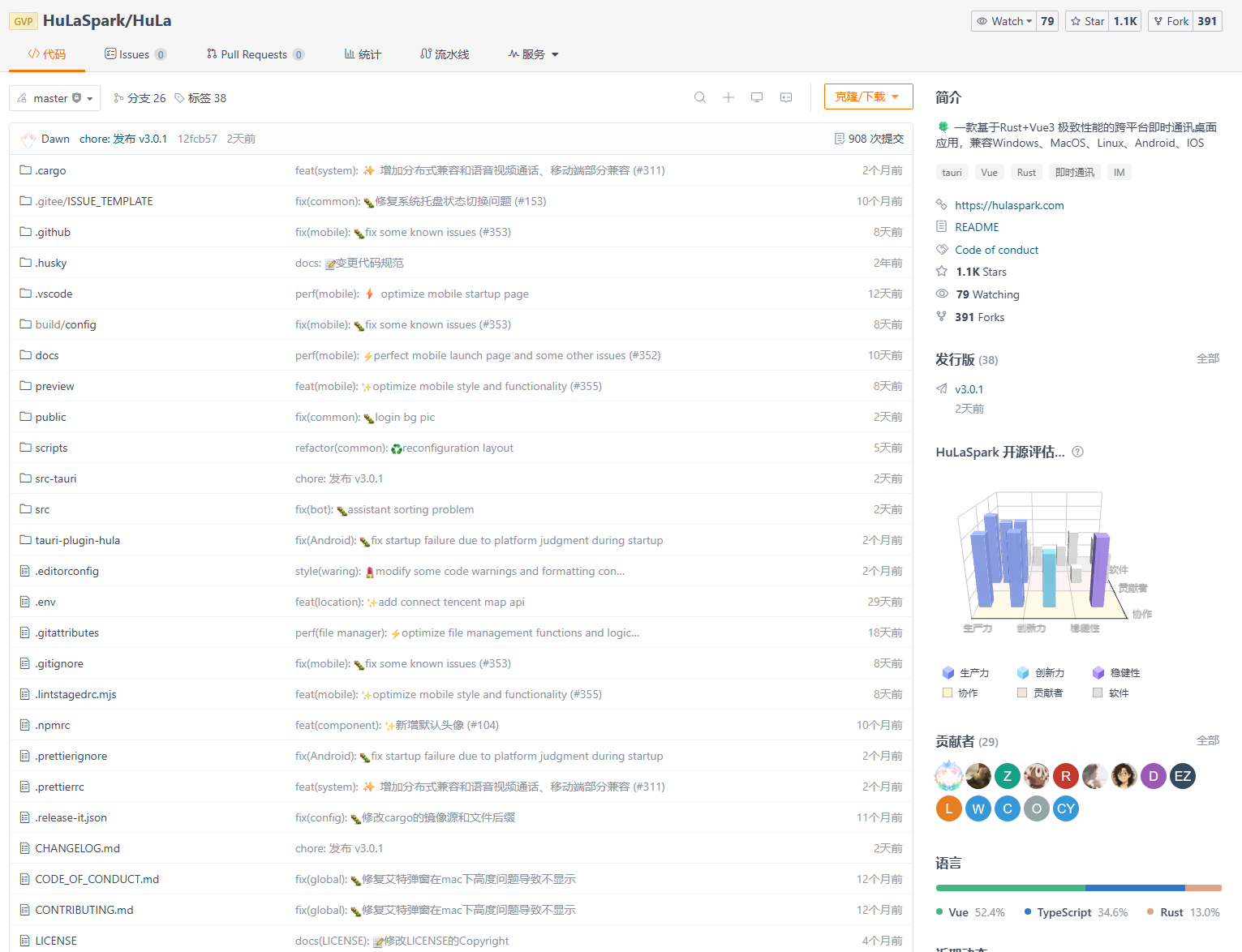This screenshot has height=952, width=1242.
Task: Click the star count 1.1K
Action: (1125, 21)
